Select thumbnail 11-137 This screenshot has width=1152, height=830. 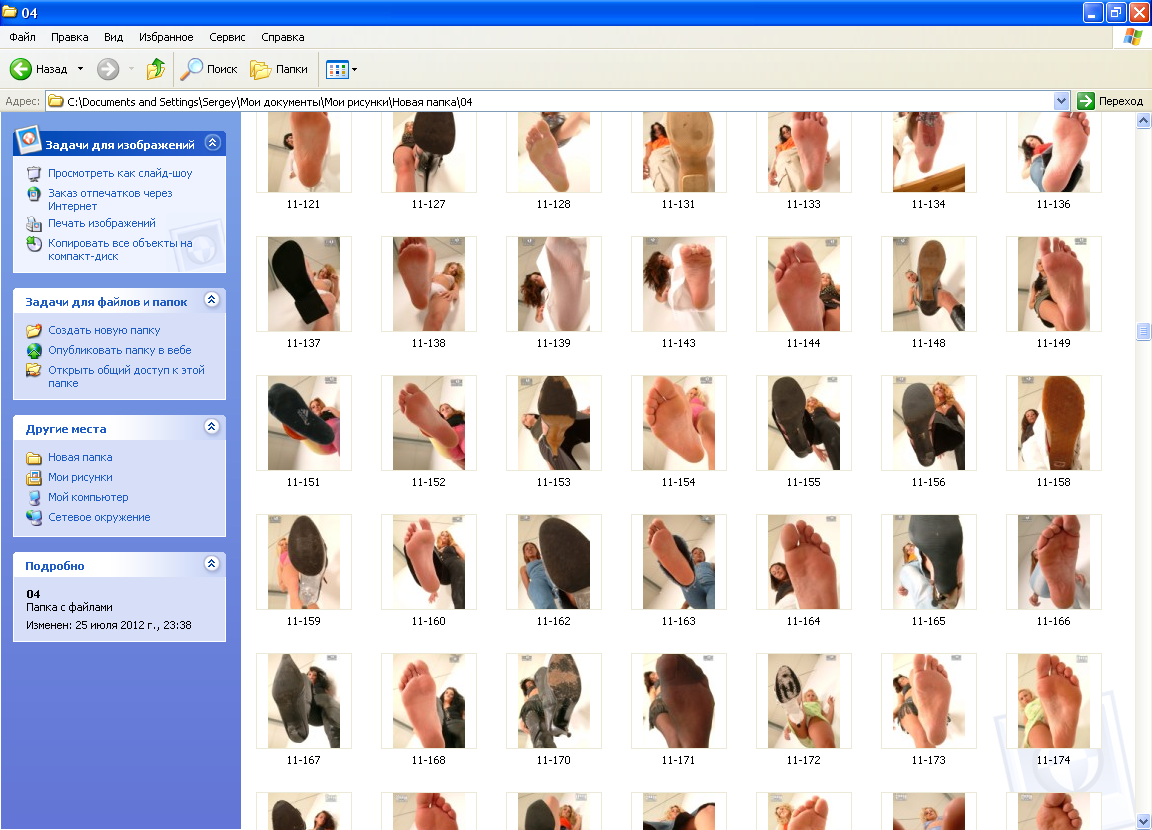pyautogui.click(x=303, y=284)
